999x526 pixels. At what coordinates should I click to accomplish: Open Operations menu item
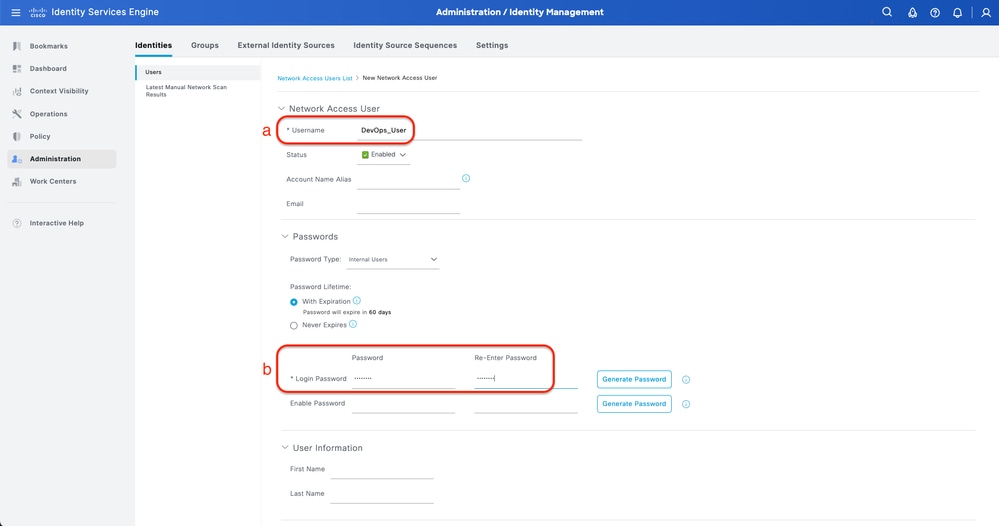point(48,114)
